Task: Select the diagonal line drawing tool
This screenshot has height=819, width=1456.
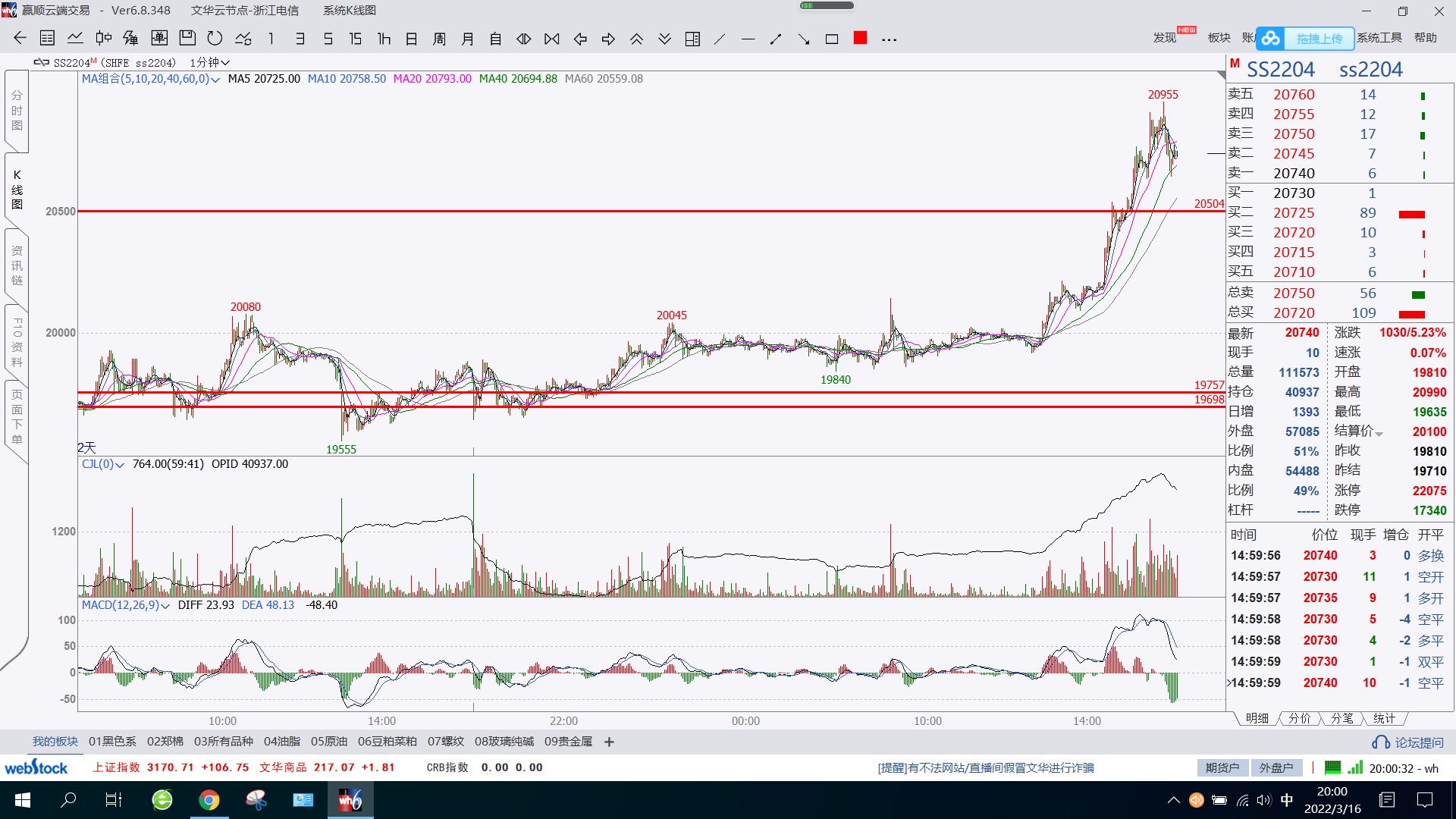Action: 720,39
